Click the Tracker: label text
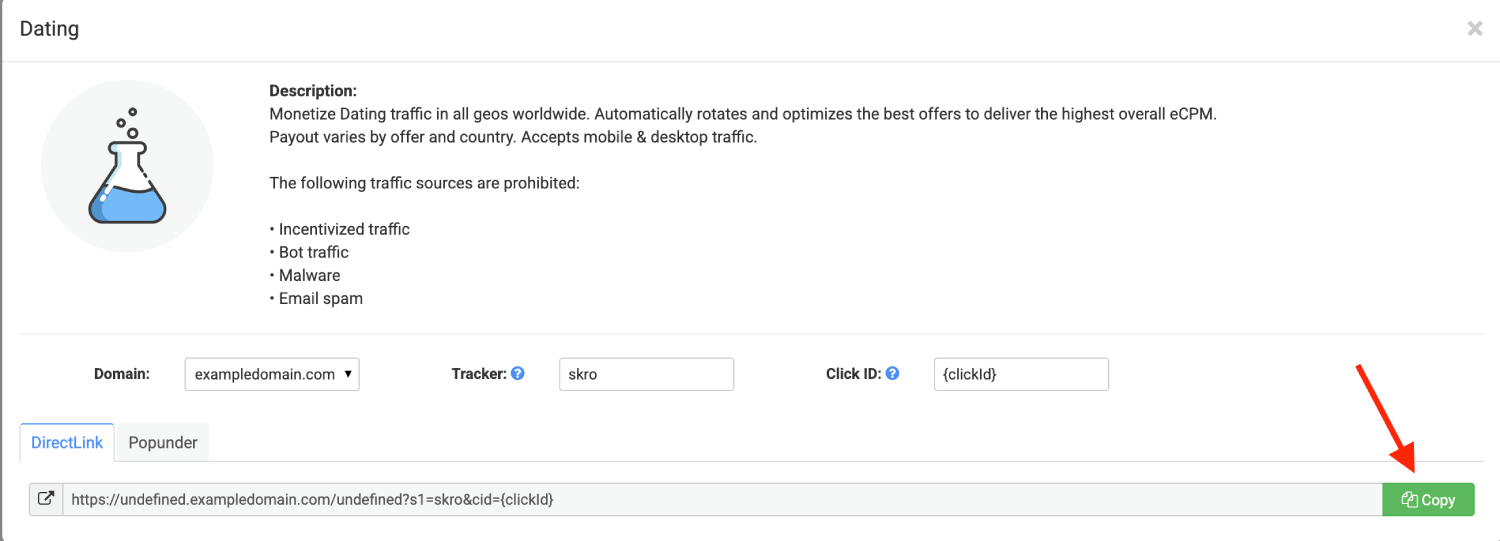Viewport: 1500px width, 541px height. [479, 374]
